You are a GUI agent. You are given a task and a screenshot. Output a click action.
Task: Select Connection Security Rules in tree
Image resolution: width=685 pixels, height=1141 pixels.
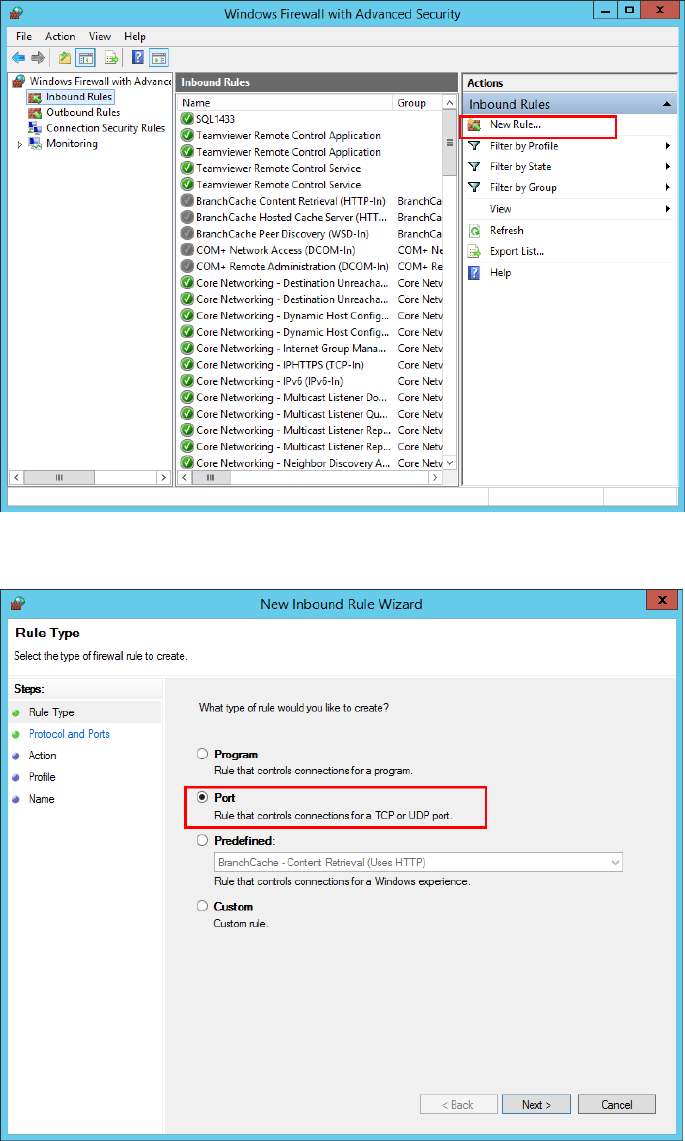106,128
